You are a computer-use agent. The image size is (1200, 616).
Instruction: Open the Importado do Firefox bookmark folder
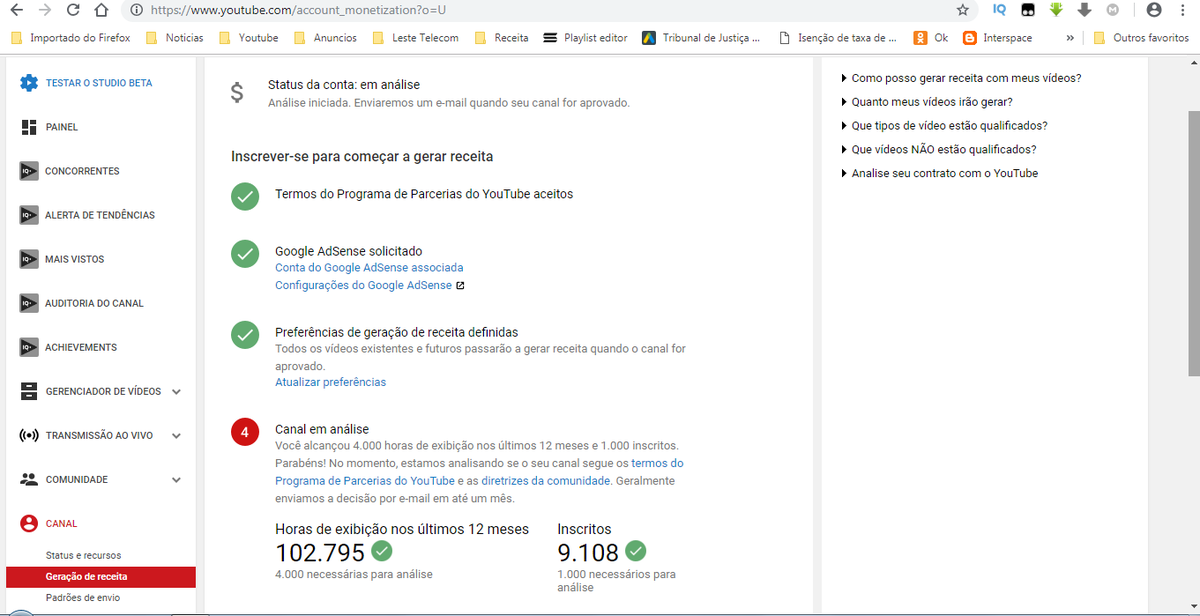pos(69,37)
